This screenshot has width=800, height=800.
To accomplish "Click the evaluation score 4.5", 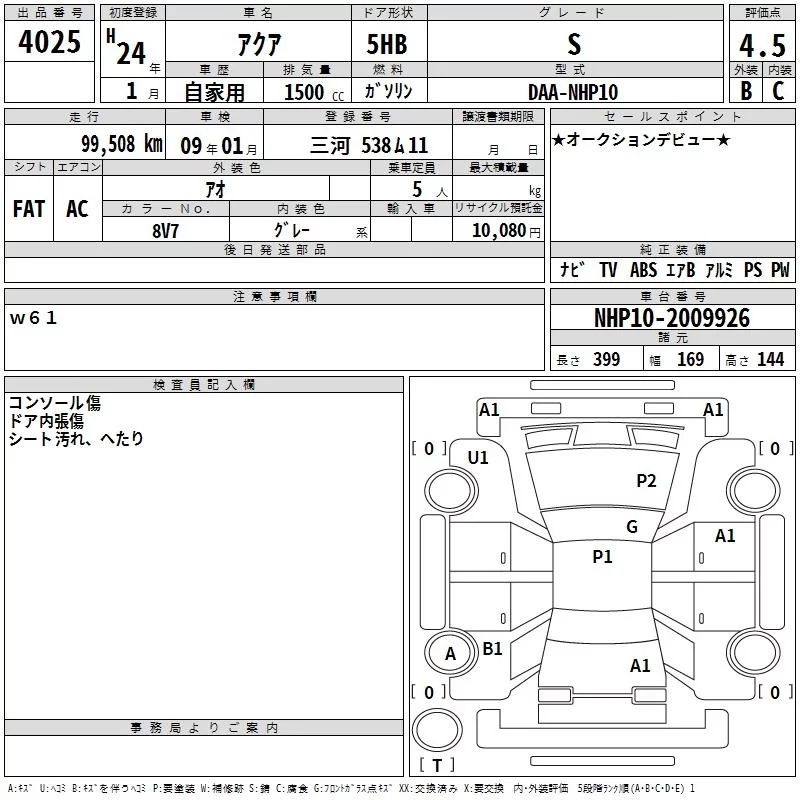I will 762,46.
